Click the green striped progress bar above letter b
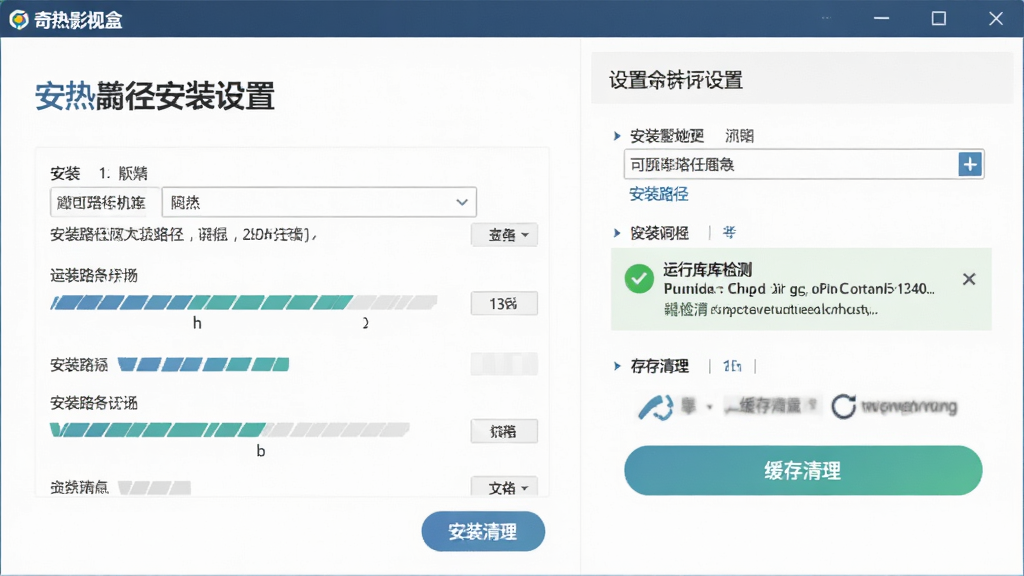 (x=230, y=430)
